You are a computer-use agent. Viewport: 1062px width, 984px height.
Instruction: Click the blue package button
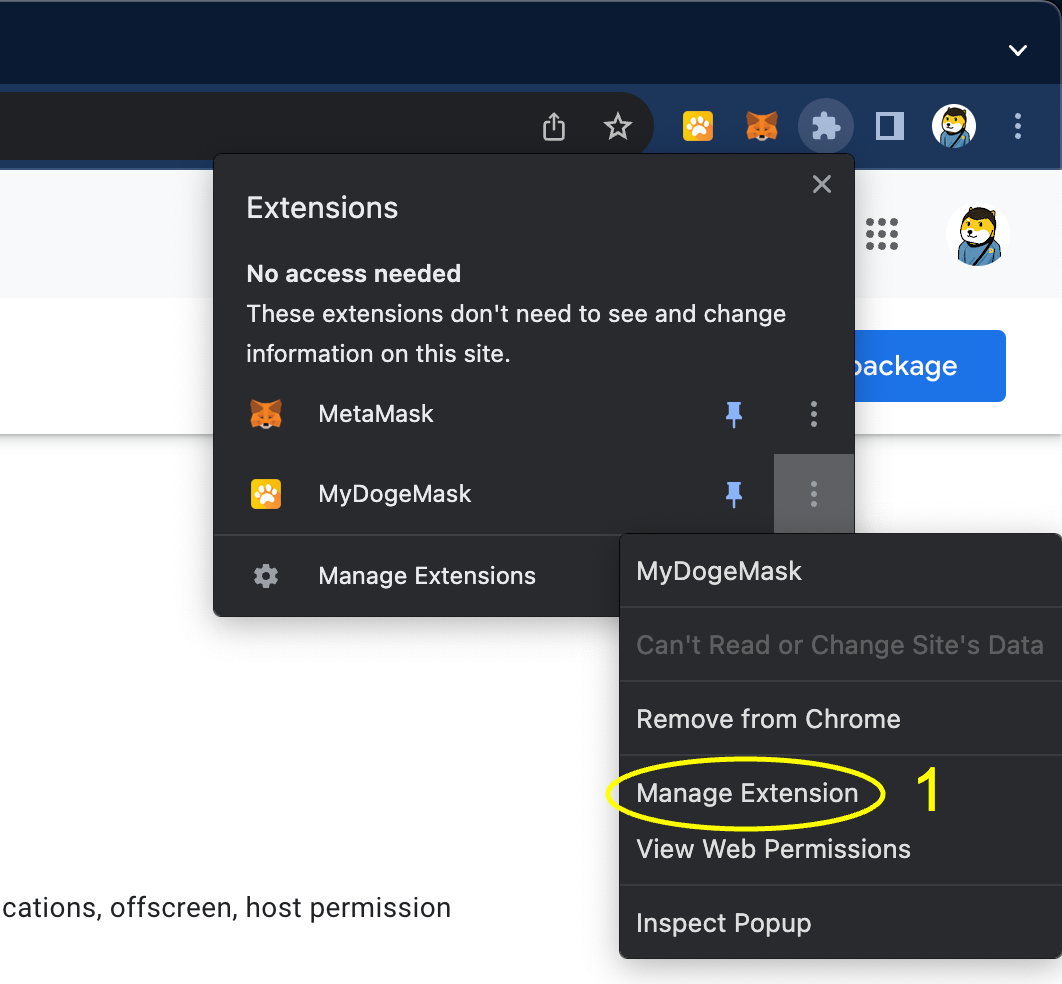[x=930, y=366]
